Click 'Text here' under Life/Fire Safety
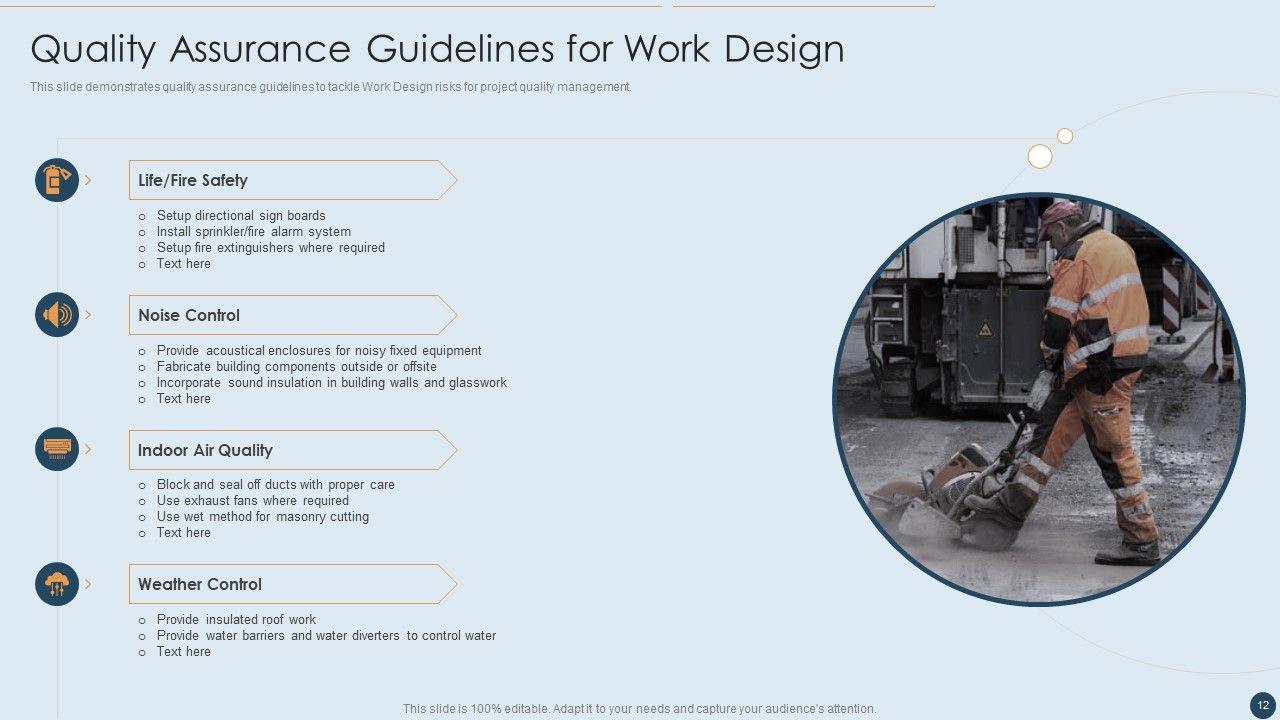This screenshot has width=1280, height=720. click(x=184, y=263)
